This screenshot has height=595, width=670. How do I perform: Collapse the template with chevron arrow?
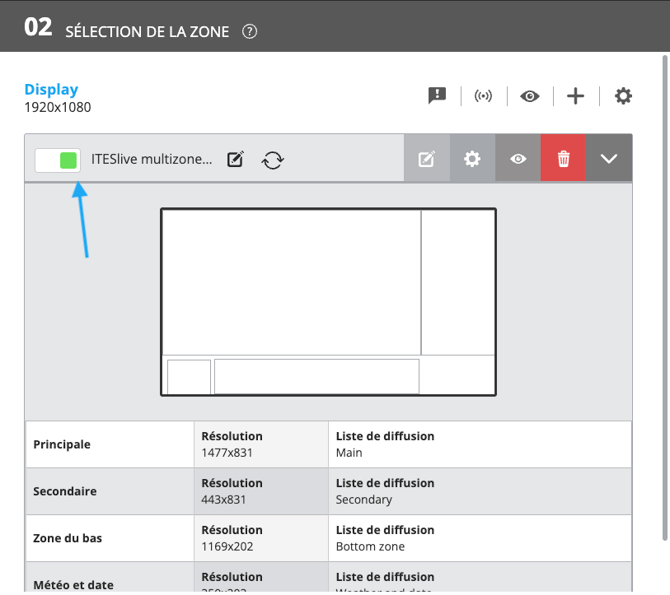click(x=609, y=158)
